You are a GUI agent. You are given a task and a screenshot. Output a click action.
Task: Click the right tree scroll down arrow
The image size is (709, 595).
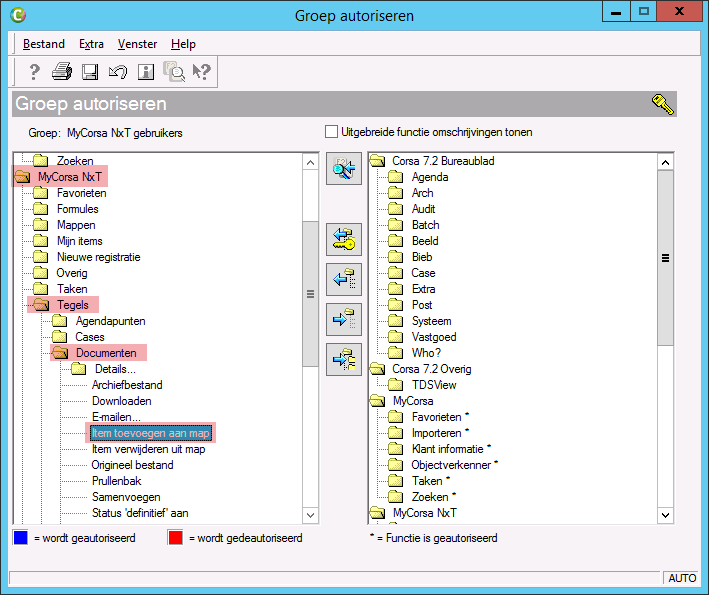click(665, 515)
